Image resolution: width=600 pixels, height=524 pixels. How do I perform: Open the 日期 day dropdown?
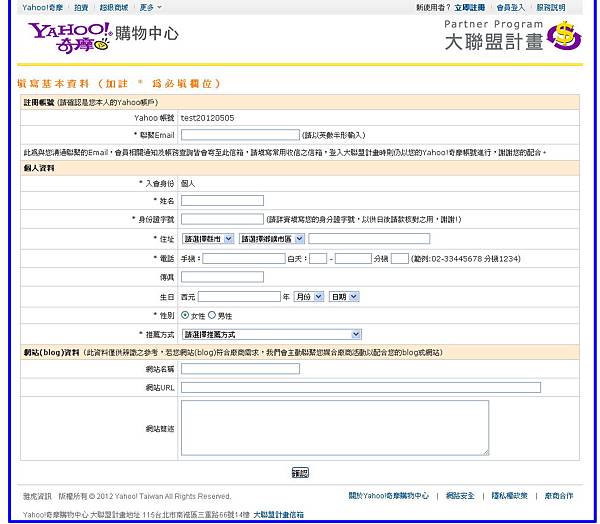click(x=344, y=297)
